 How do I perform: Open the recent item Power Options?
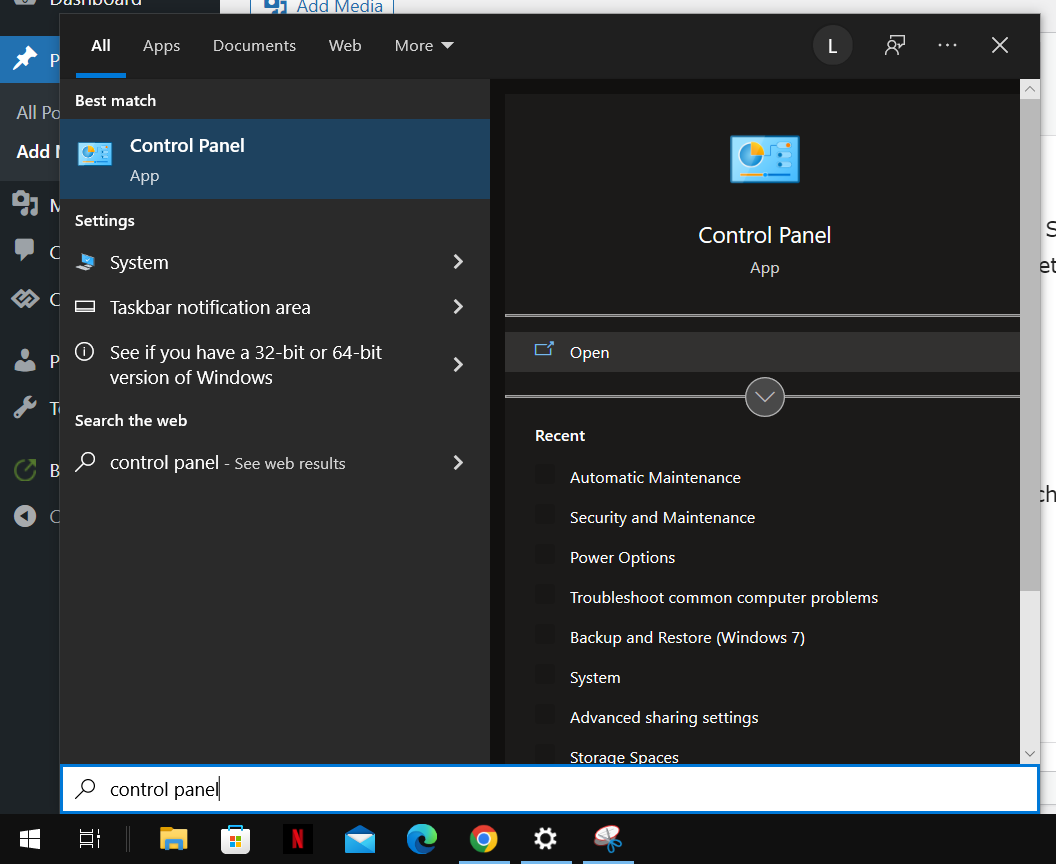pos(621,557)
